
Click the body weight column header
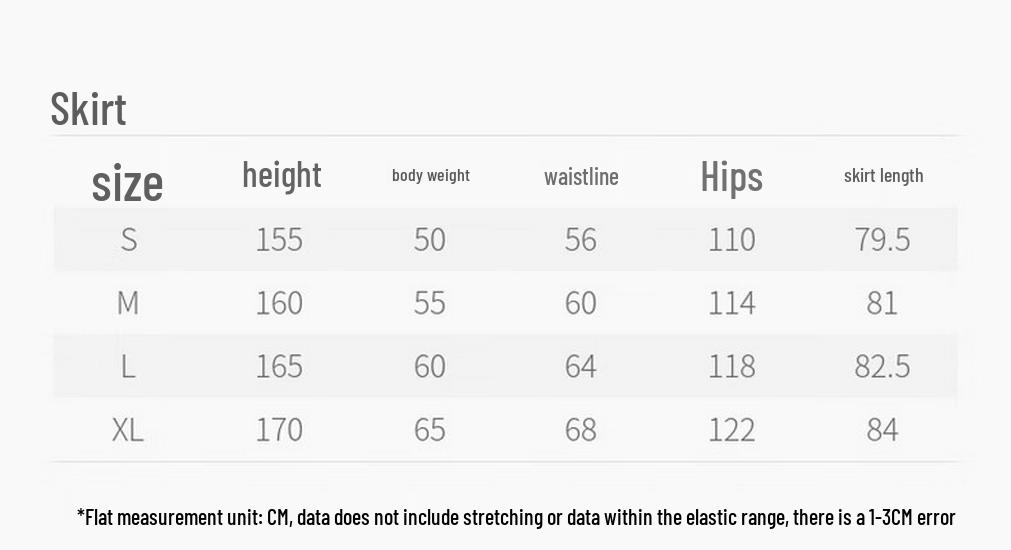tap(431, 175)
